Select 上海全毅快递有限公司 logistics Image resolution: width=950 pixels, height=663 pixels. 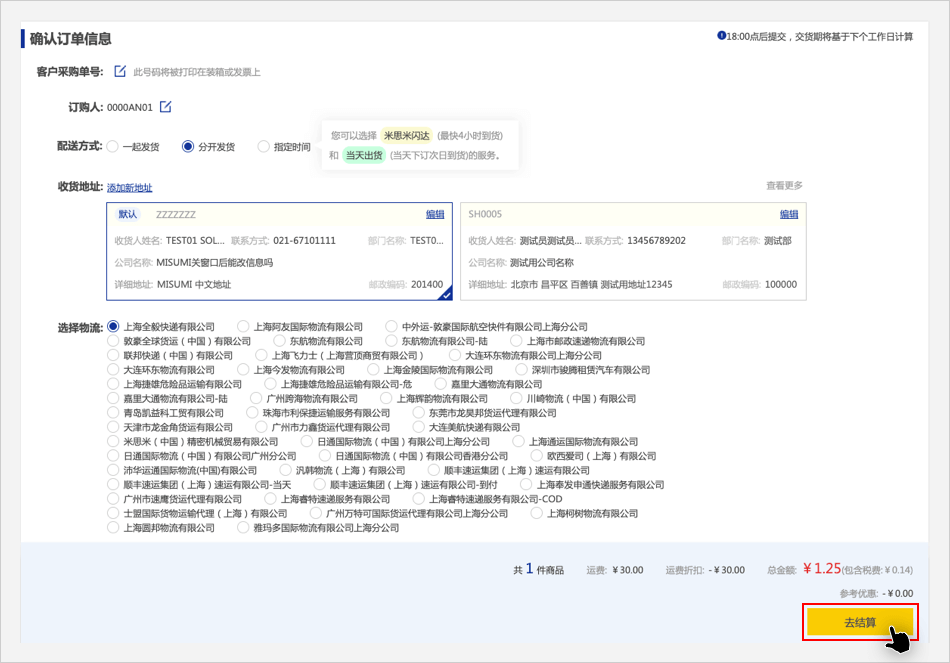114,327
